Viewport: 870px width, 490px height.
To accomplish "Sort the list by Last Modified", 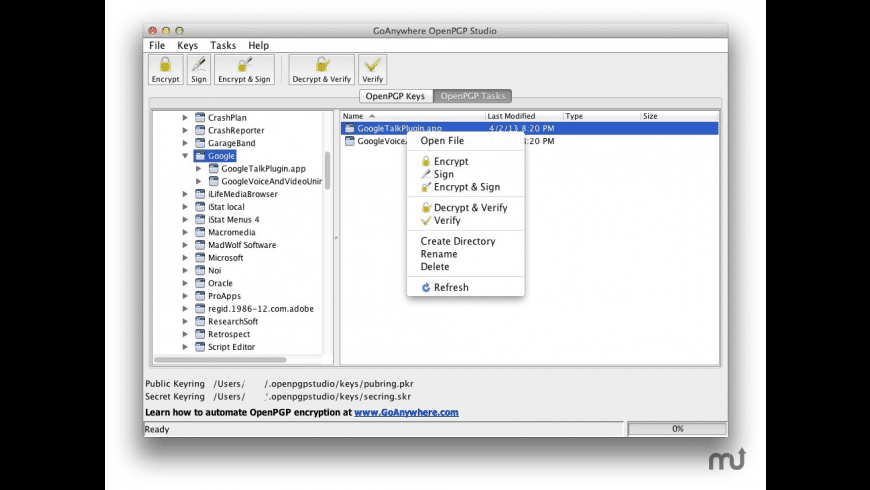I will [x=524, y=116].
